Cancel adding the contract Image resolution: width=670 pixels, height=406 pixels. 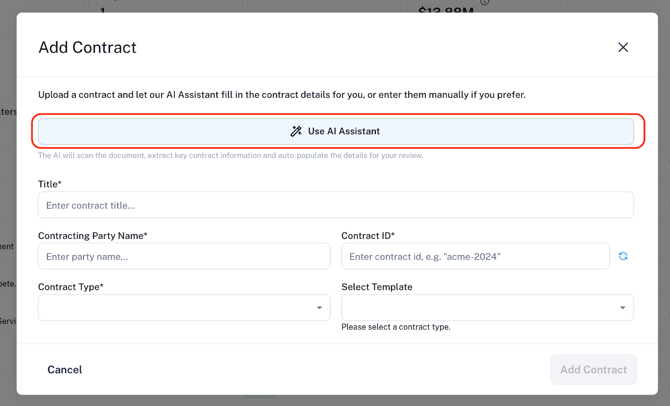tap(65, 370)
